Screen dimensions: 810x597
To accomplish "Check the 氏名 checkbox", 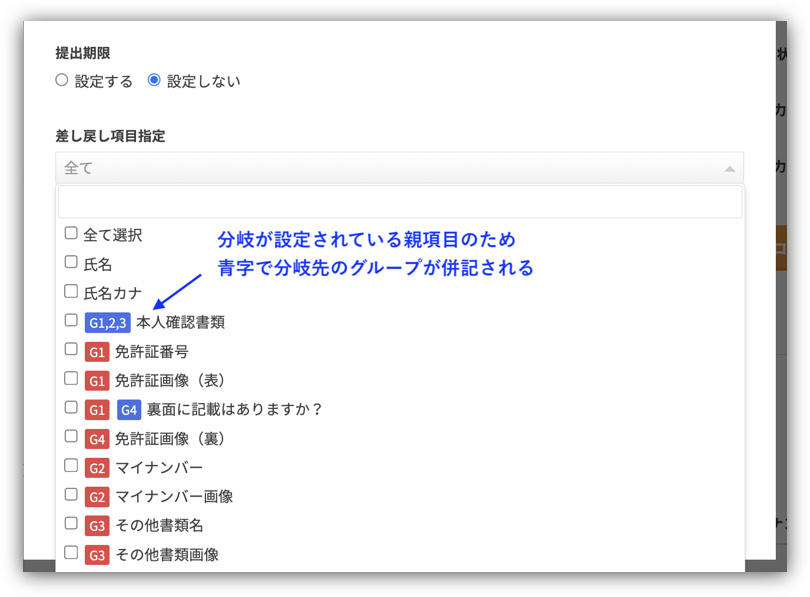I will pos(70,262).
